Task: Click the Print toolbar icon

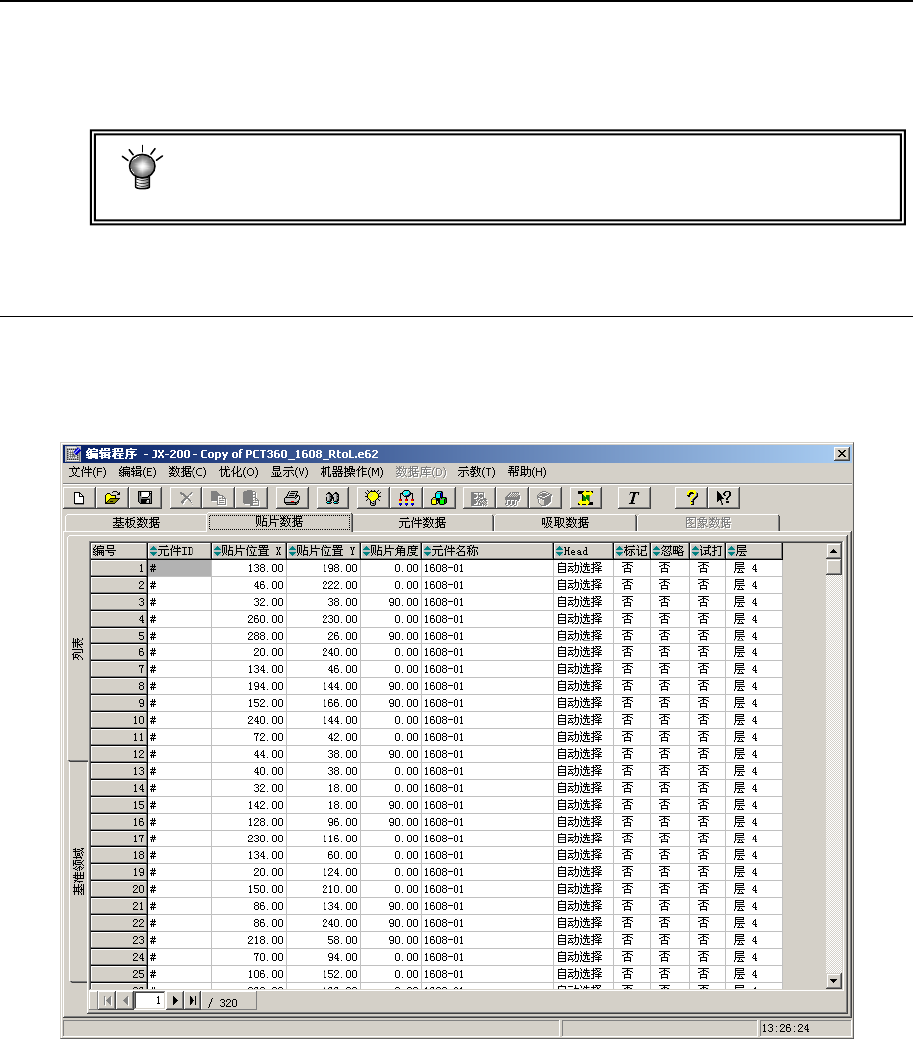Action: click(292, 498)
